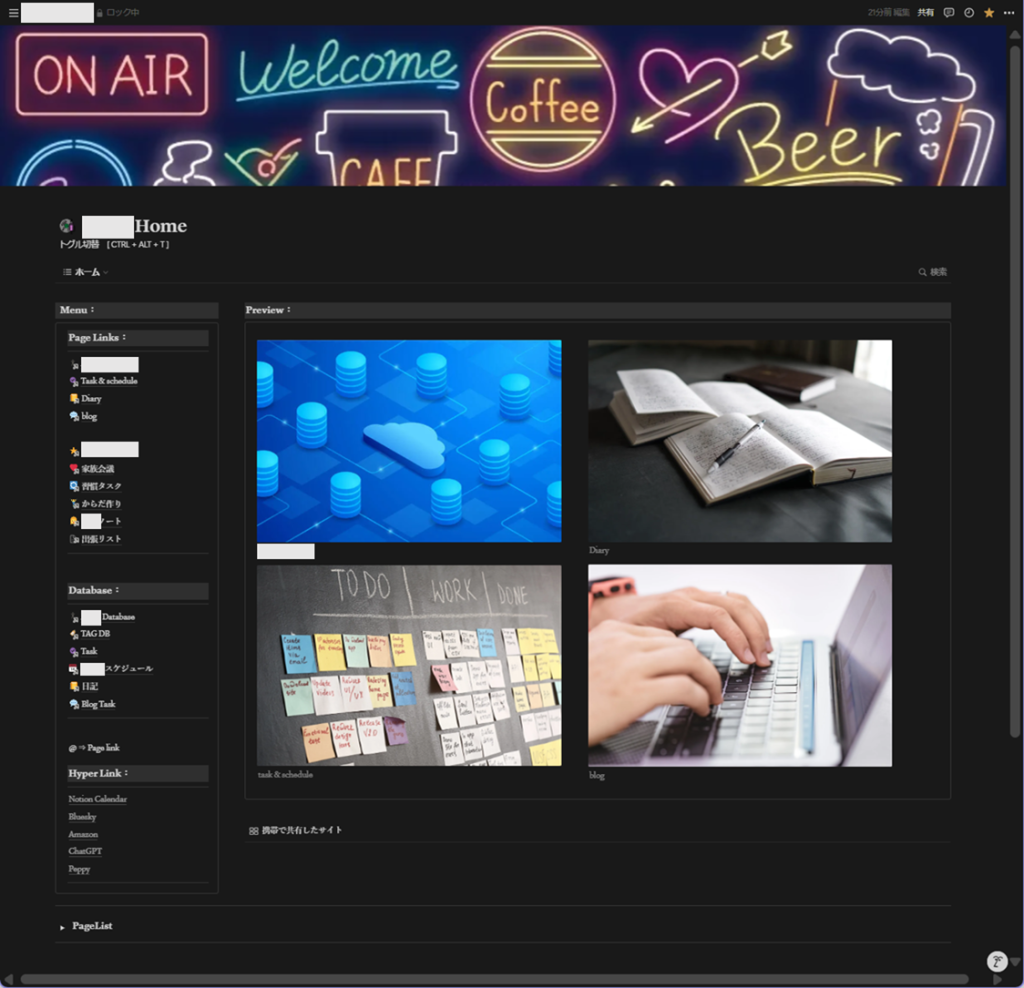This screenshot has width=1024, height=988.
Task: Open the TAG DB database page
Action: [95, 634]
